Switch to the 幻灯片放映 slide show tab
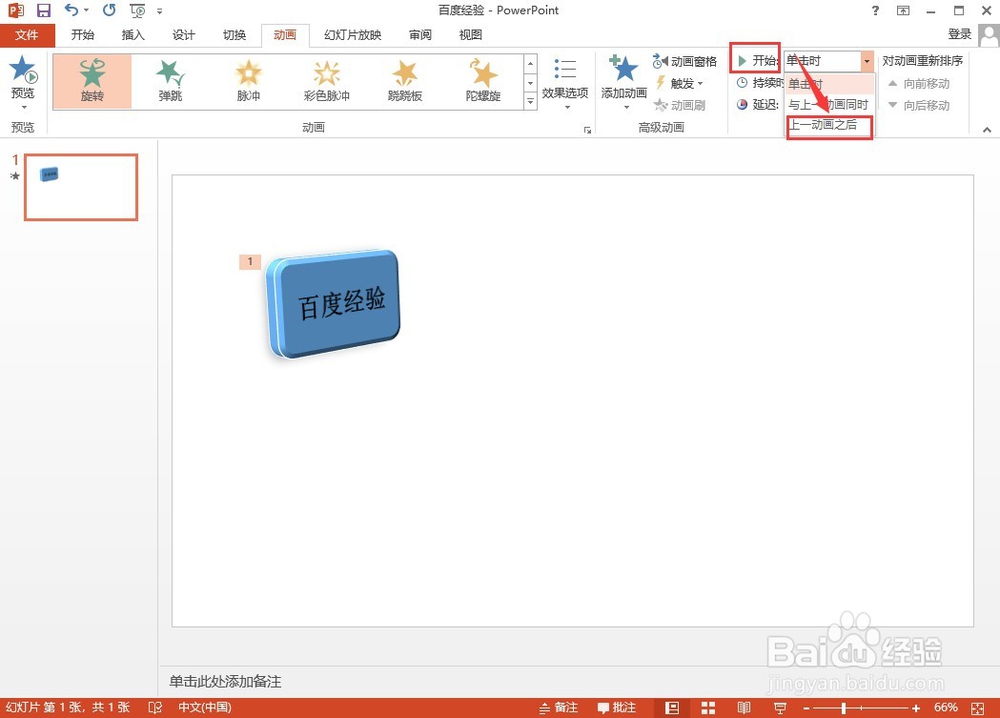Viewport: 1000px width, 718px height. click(x=353, y=35)
